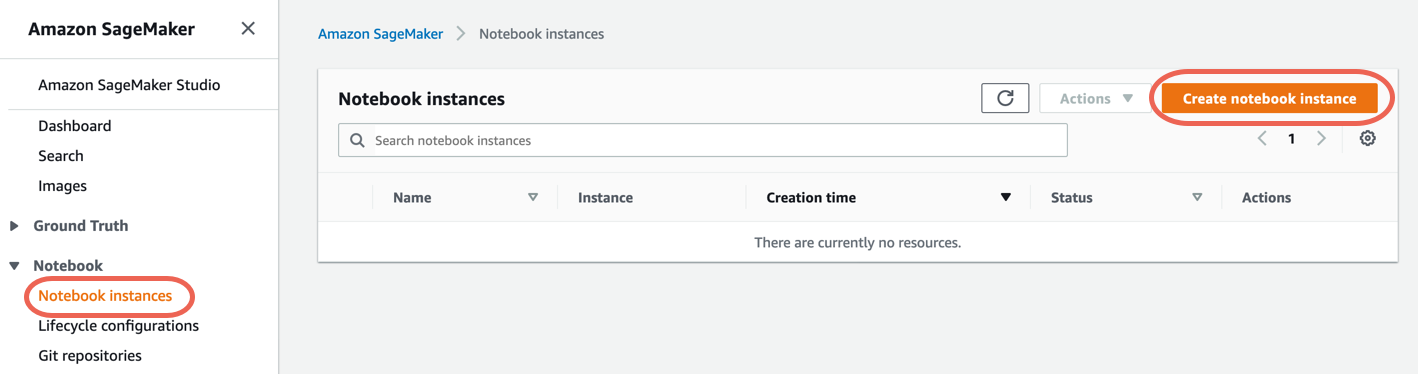Follow the Amazon SageMaker breadcrumb link
The height and width of the screenshot is (374, 1418).
pyautogui.click(x=380, y=34)
